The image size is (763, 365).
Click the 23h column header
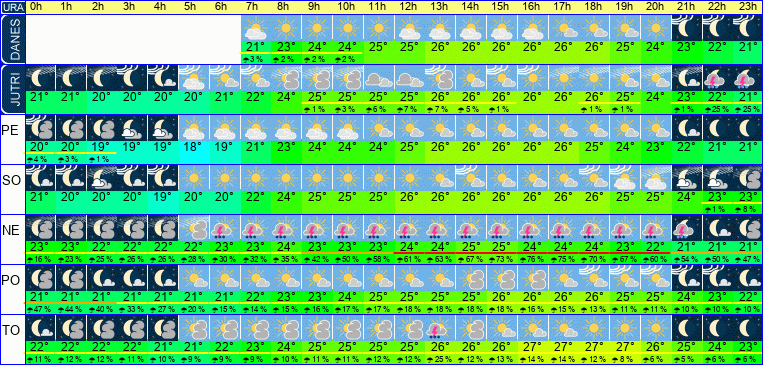(747, 7)
